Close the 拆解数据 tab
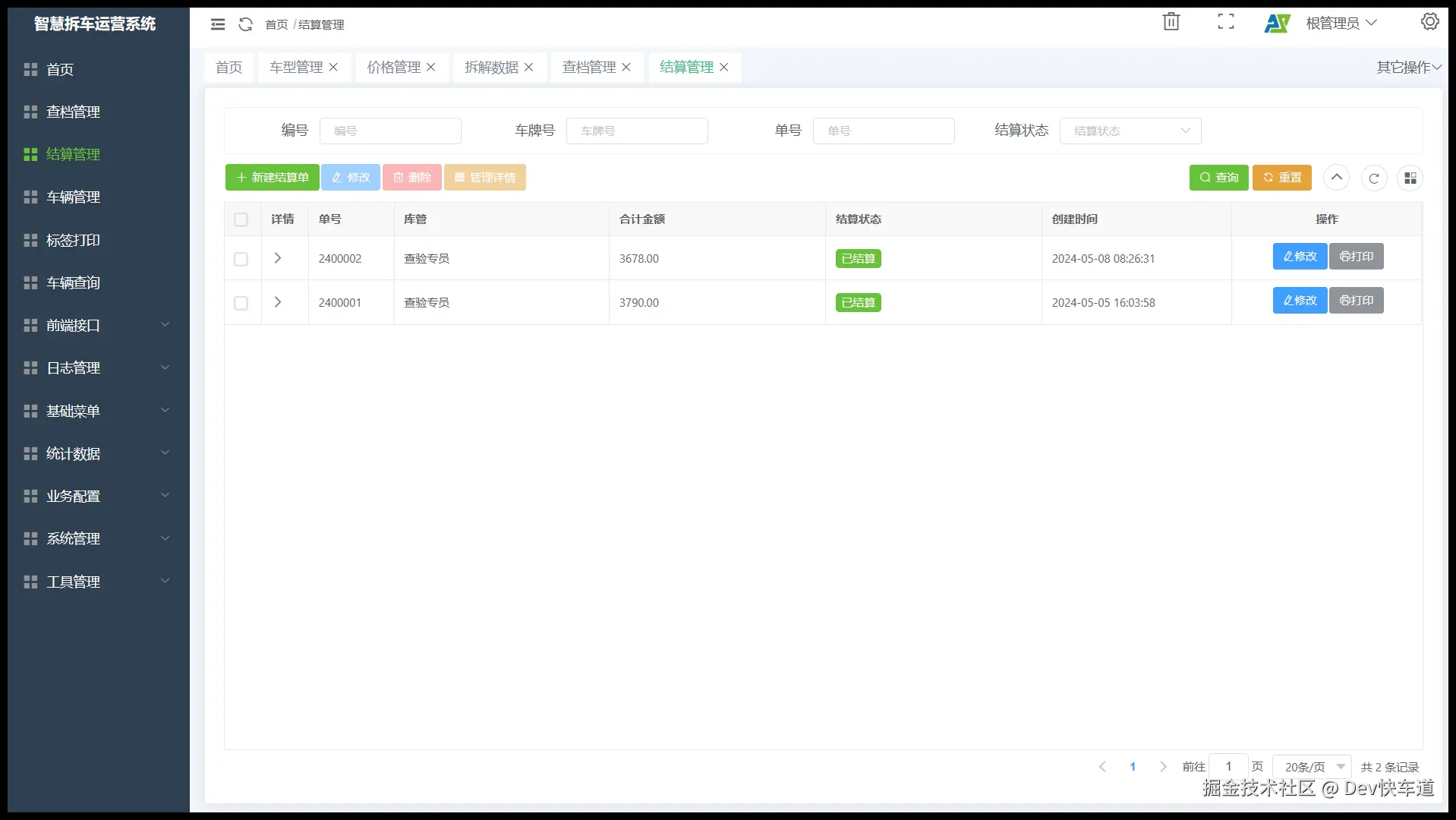The width and height of the screenshot is (1456, 820). pyautogui.click(x=528, y=68)
